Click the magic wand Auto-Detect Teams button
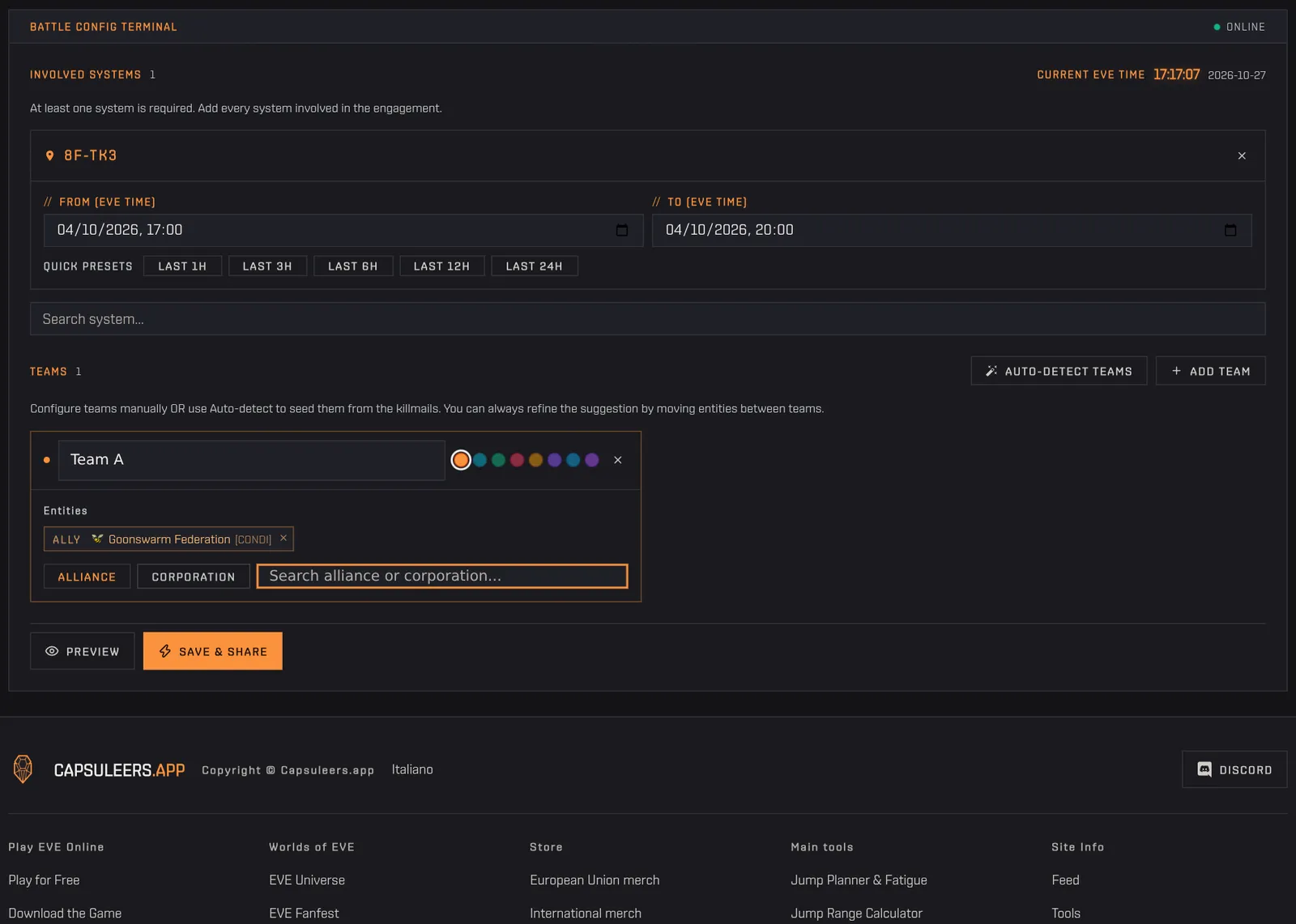 click(1059, 371)
